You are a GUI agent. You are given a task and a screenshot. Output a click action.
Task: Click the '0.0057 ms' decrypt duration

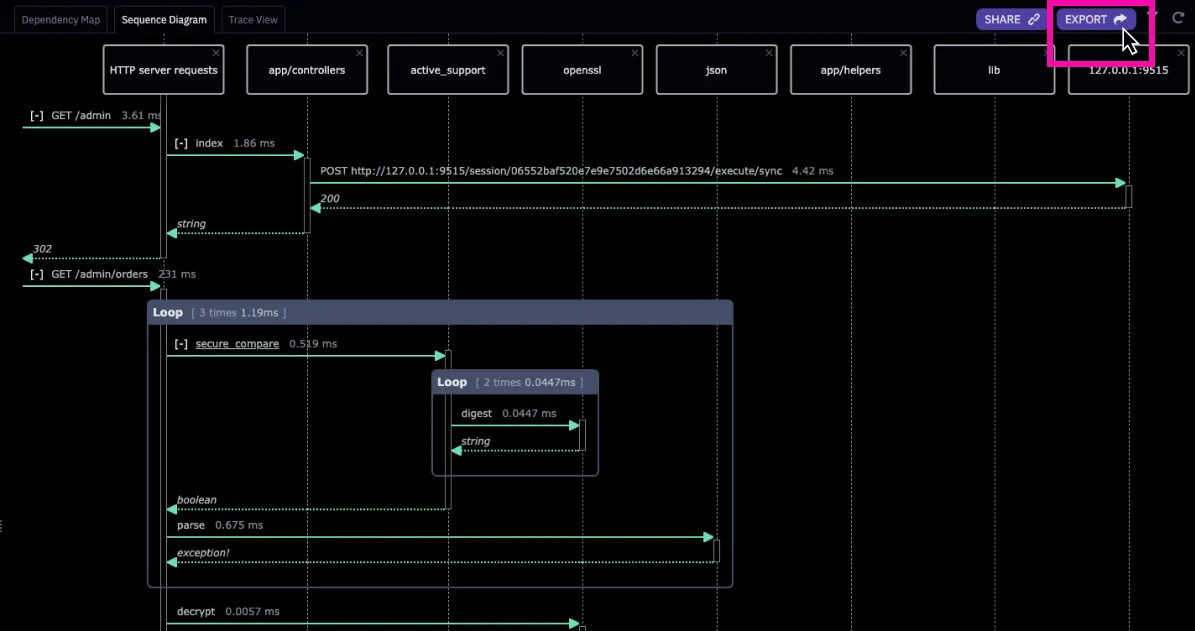point(252,612)
